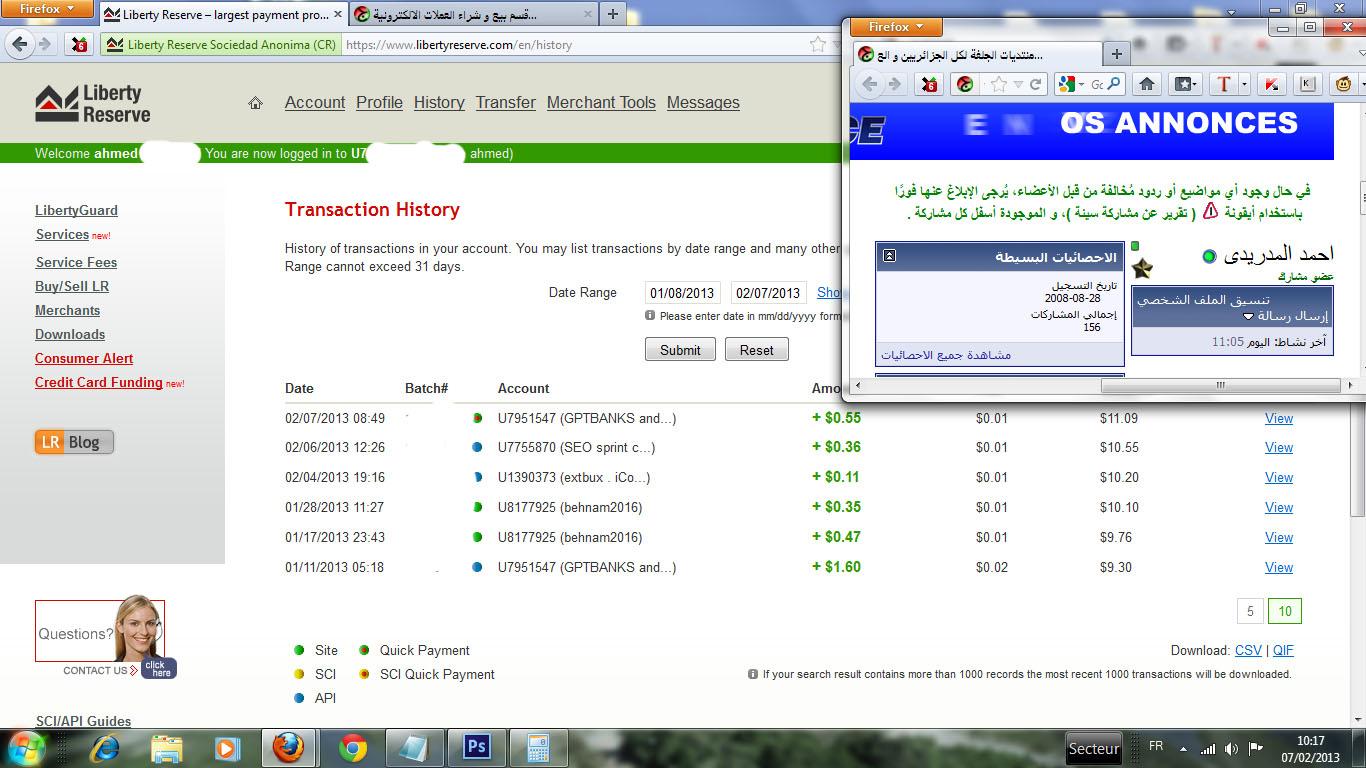
Task: Click the Liberty Reserve logo
Action: click(x=92, y=103)
